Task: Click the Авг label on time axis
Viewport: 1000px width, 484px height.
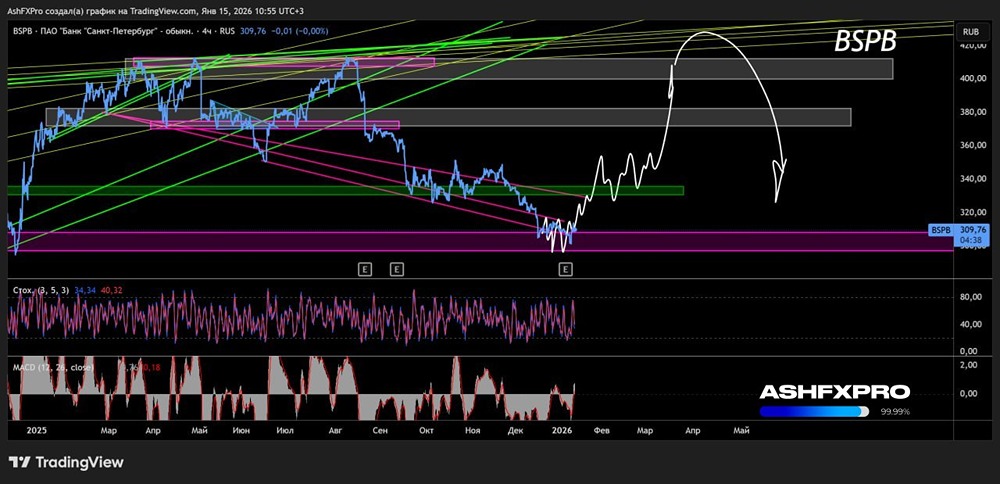Action: click(335, 431)
